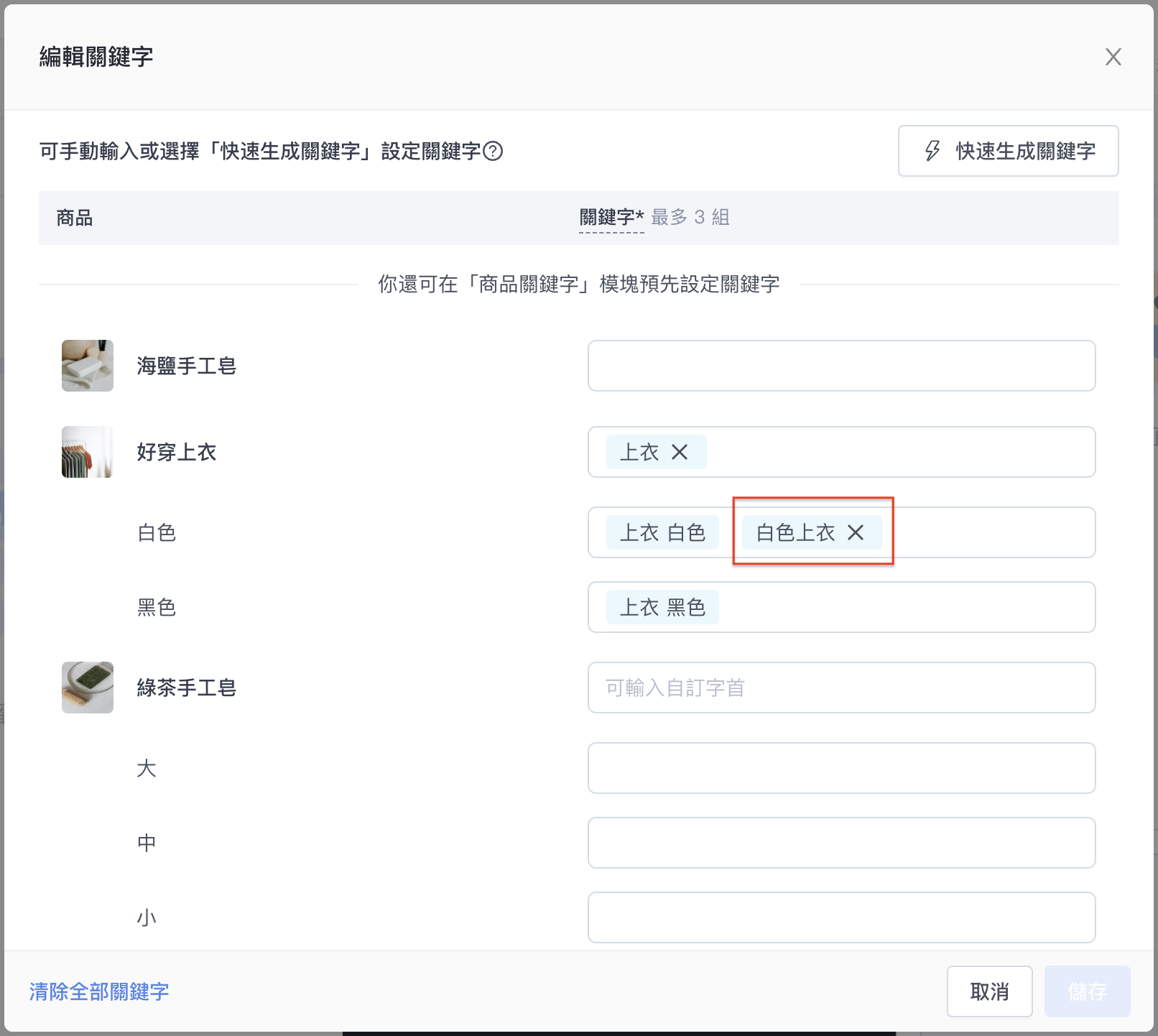
Task: Click the 最多 3 組 hint text
Action: [690, 217]
